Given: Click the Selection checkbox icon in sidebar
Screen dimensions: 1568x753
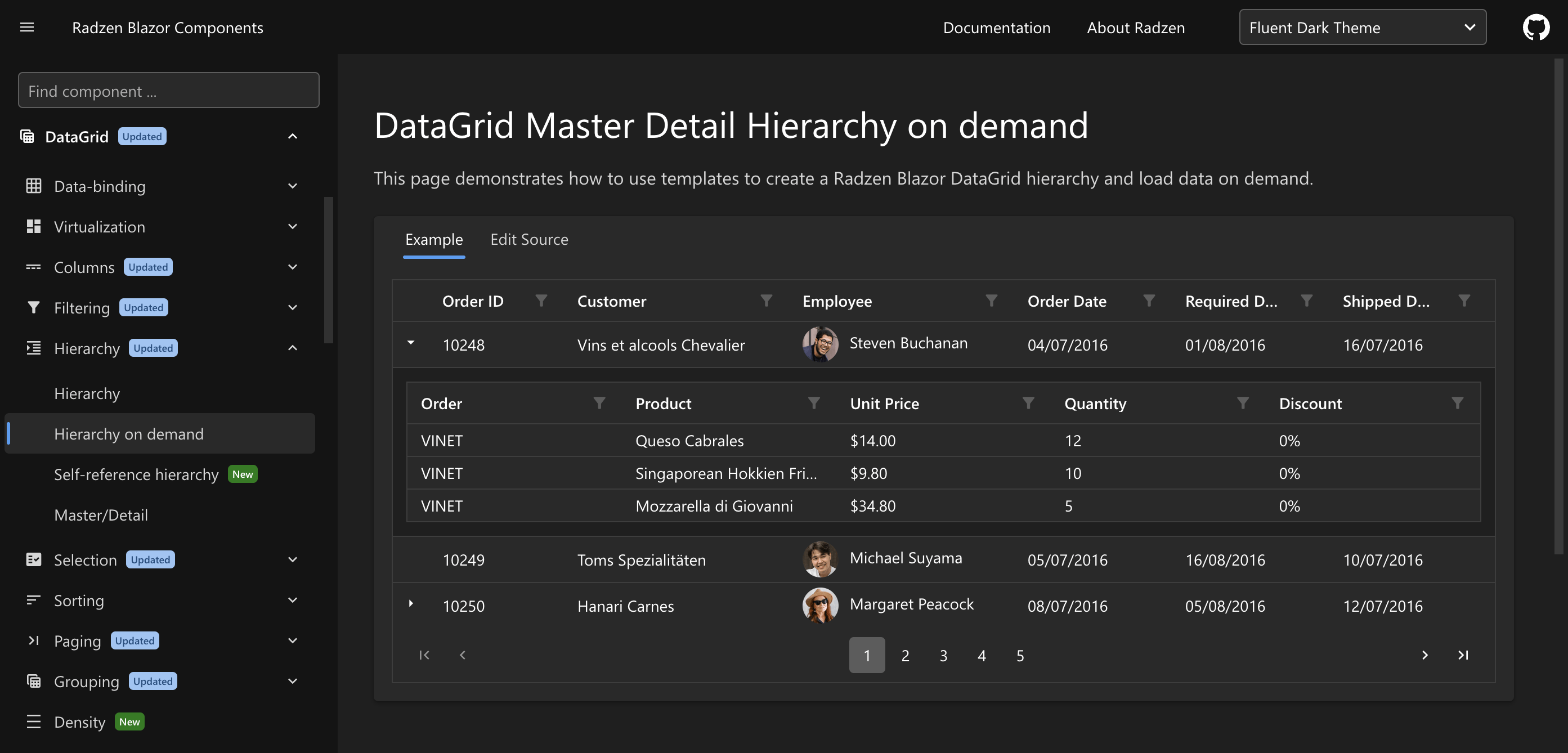Looking at the screenshot, I should coord(33,559).
